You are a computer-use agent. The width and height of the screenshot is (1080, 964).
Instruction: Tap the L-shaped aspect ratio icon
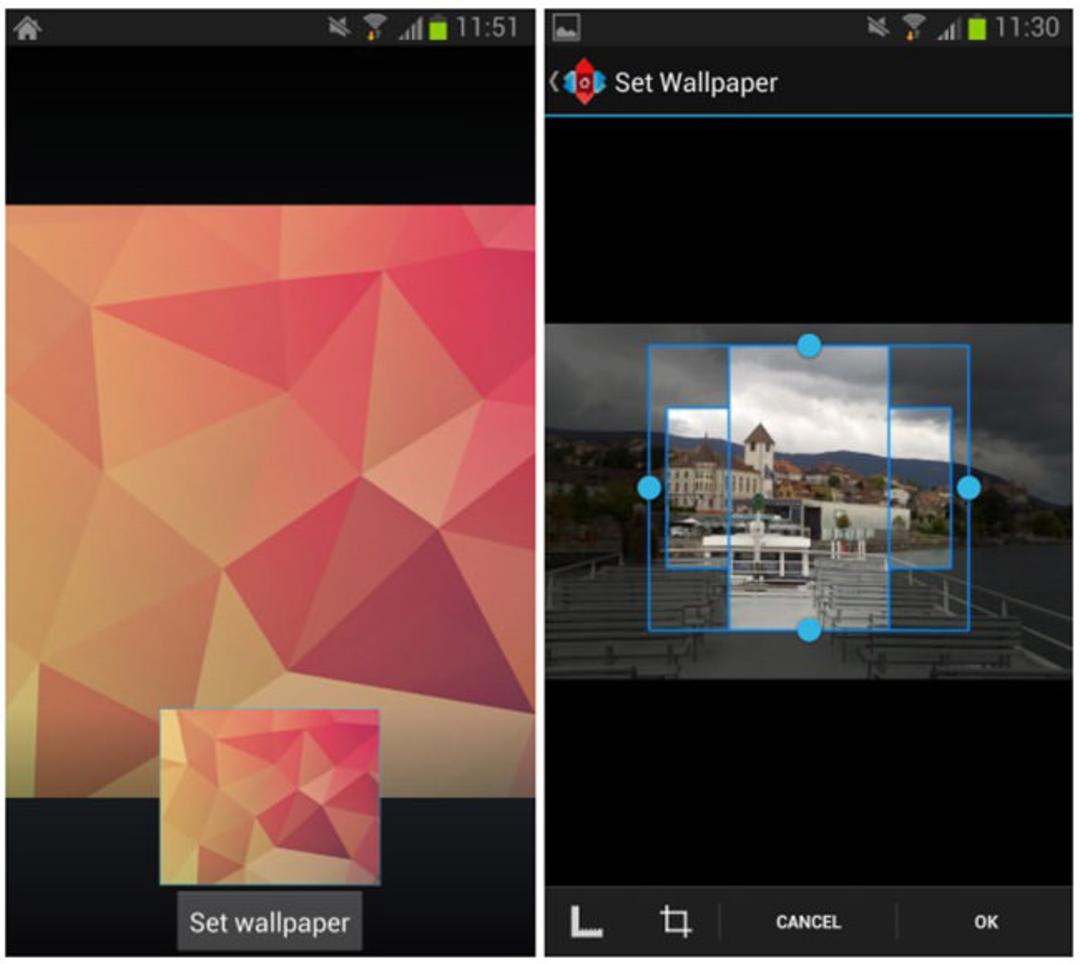click(586, 921)
